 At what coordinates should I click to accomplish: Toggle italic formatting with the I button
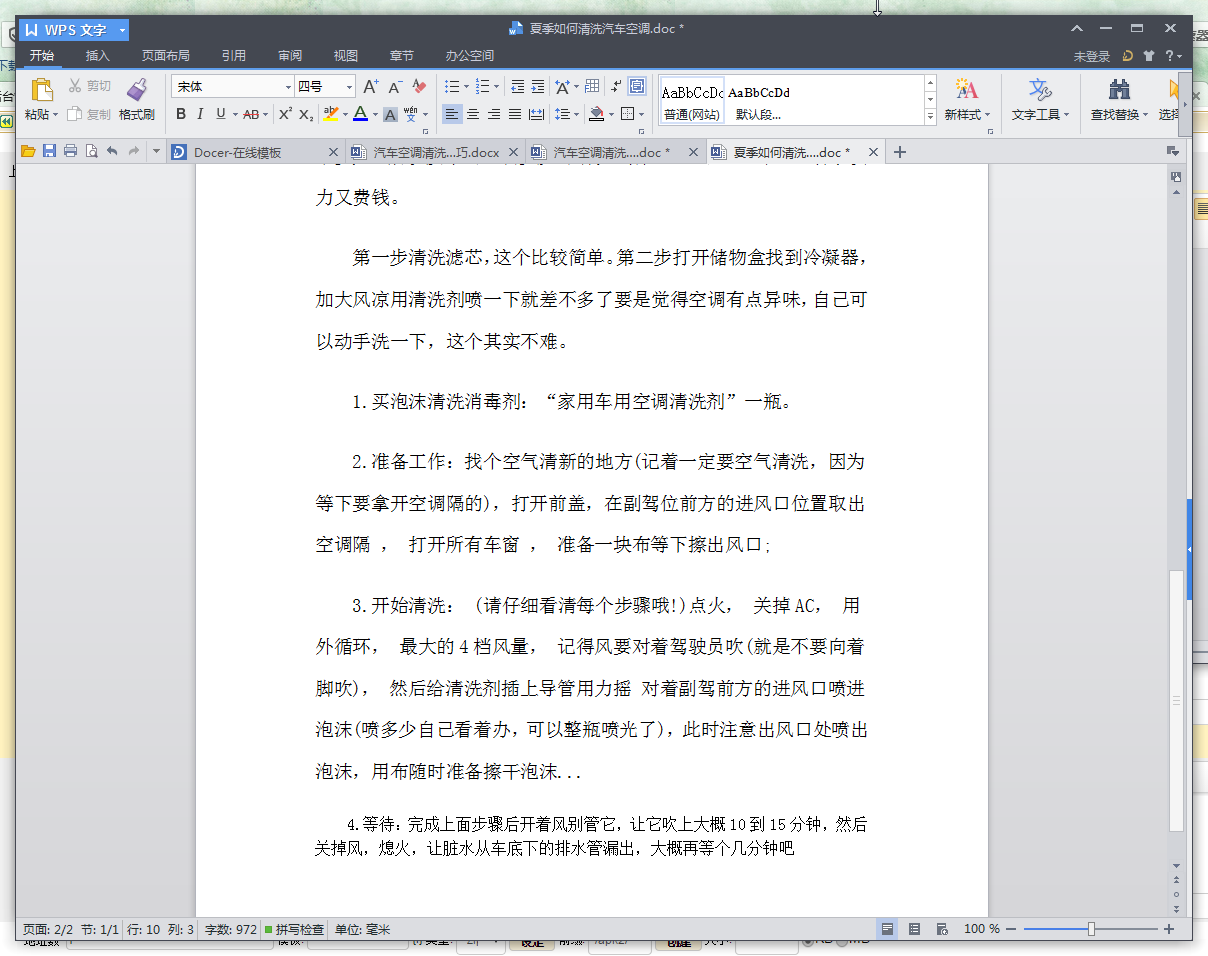click(x=200, y=114)
